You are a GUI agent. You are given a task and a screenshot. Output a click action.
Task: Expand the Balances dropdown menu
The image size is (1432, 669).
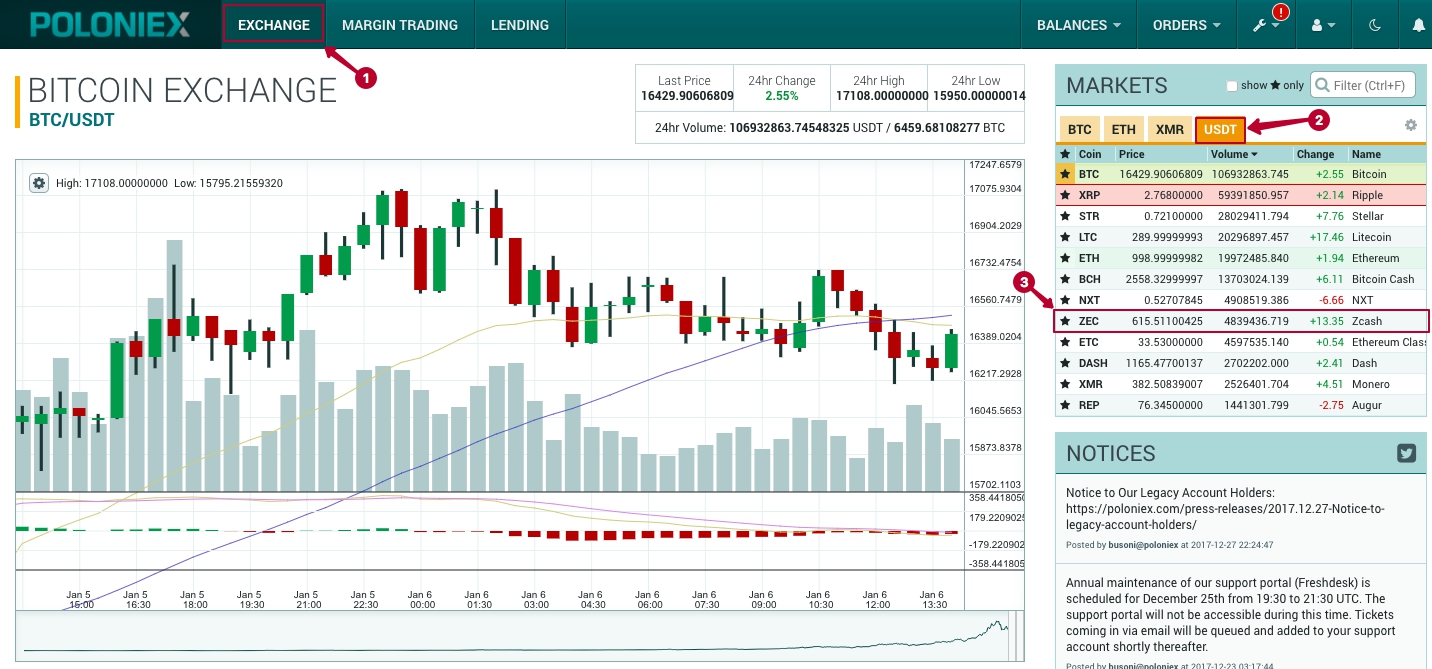[1078, 25]
